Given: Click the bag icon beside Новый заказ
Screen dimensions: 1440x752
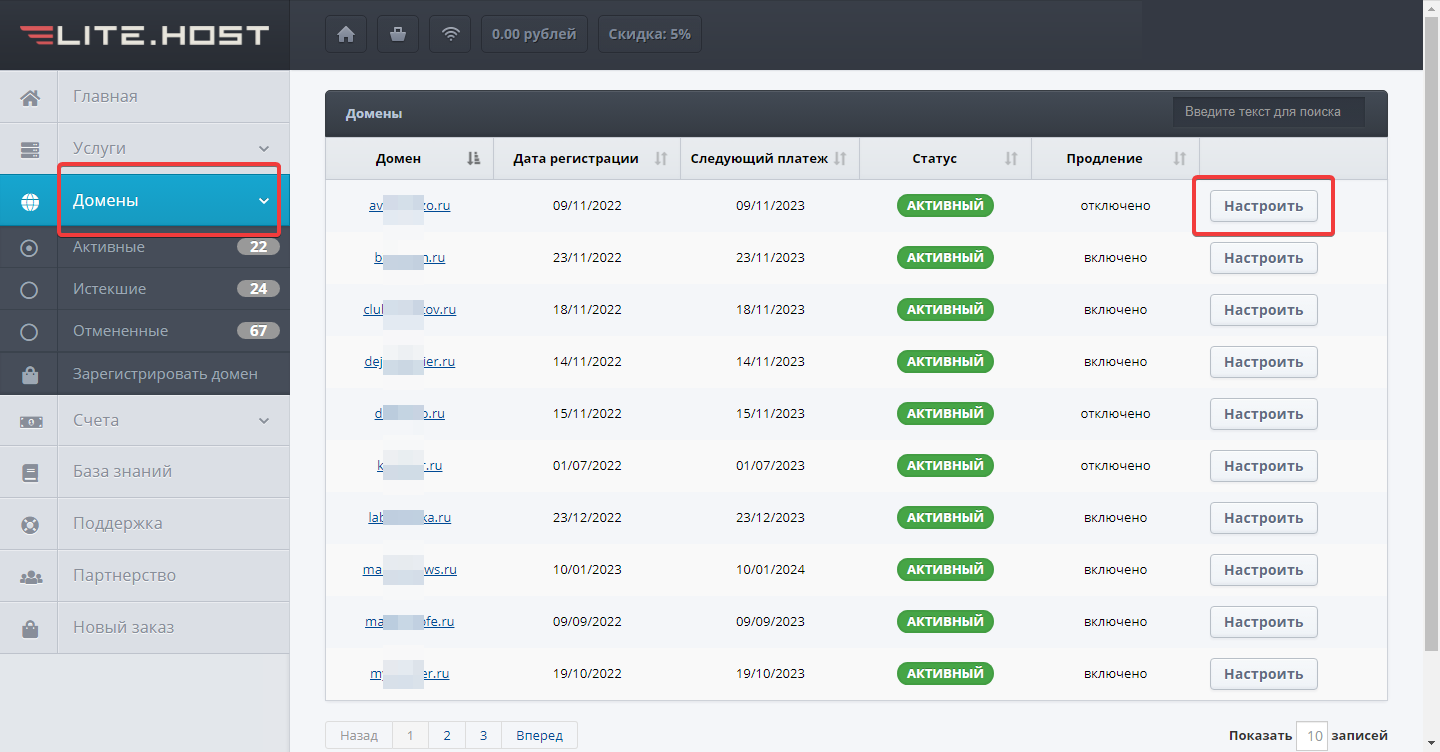Looking at the screenshot, I should tap(30, 628).
